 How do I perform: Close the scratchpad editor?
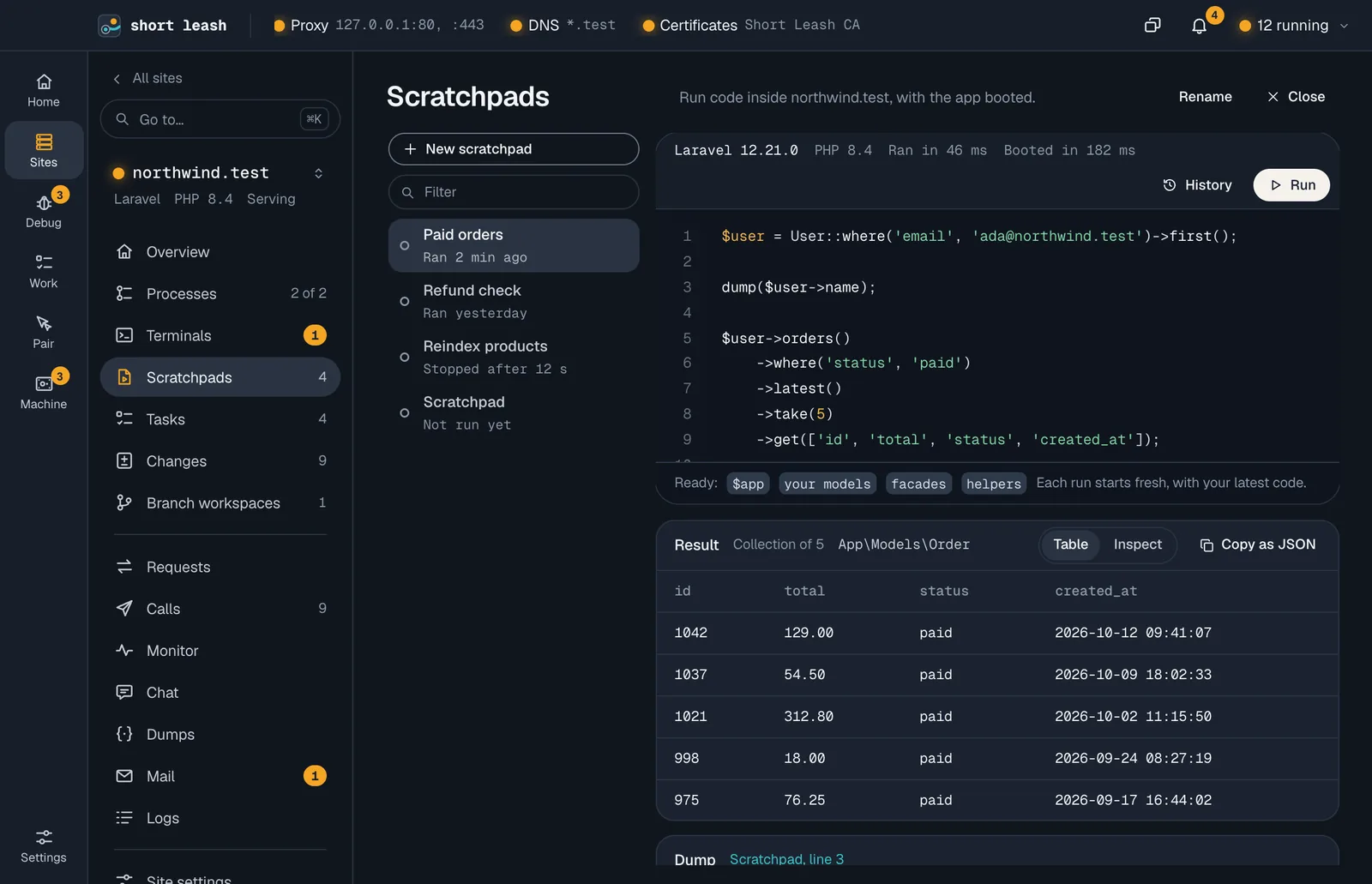1297,97
